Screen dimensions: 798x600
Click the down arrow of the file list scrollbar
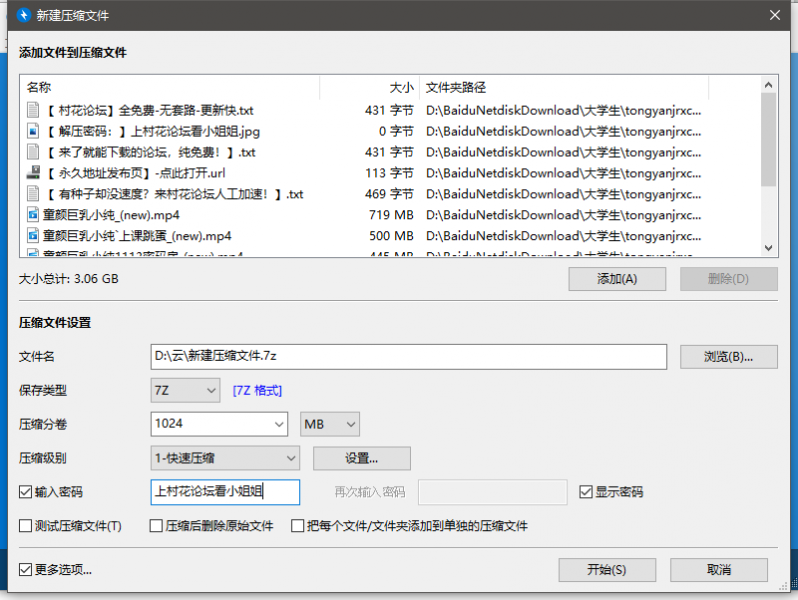click(768, 248)
